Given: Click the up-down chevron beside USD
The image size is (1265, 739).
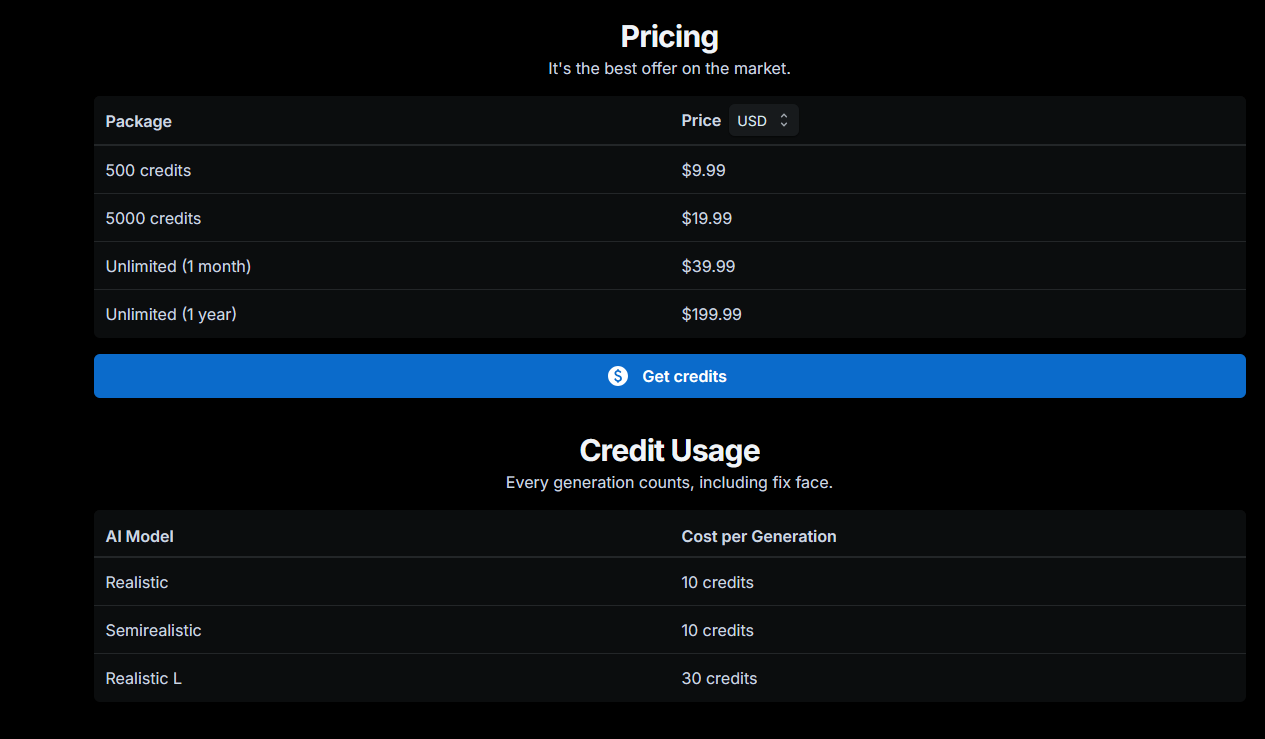Looking at the screenshot, I should (x=784, y=120).
